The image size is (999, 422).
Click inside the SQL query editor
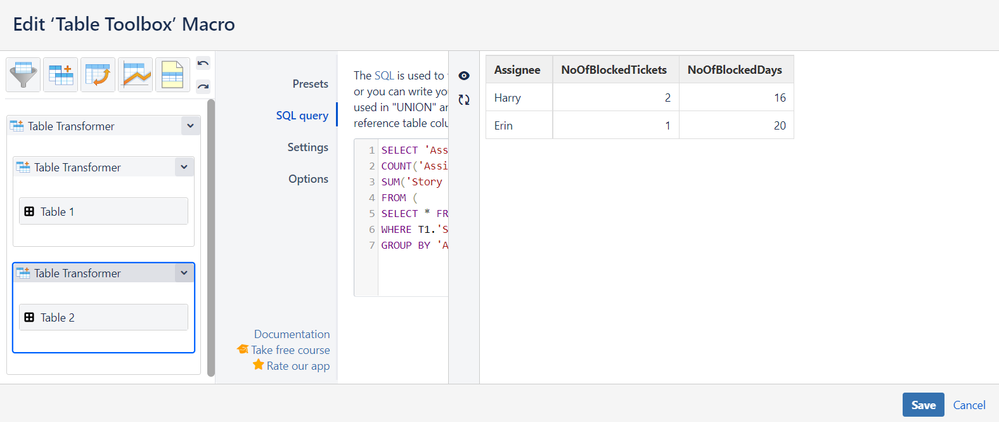coord(412,220)
